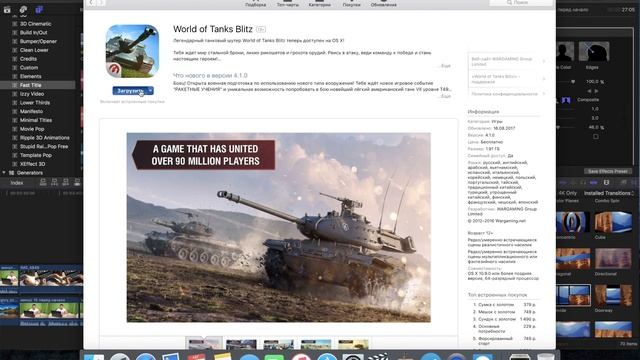
Task: Select the third screenshot thumbnail
Action: click(278, 344)
